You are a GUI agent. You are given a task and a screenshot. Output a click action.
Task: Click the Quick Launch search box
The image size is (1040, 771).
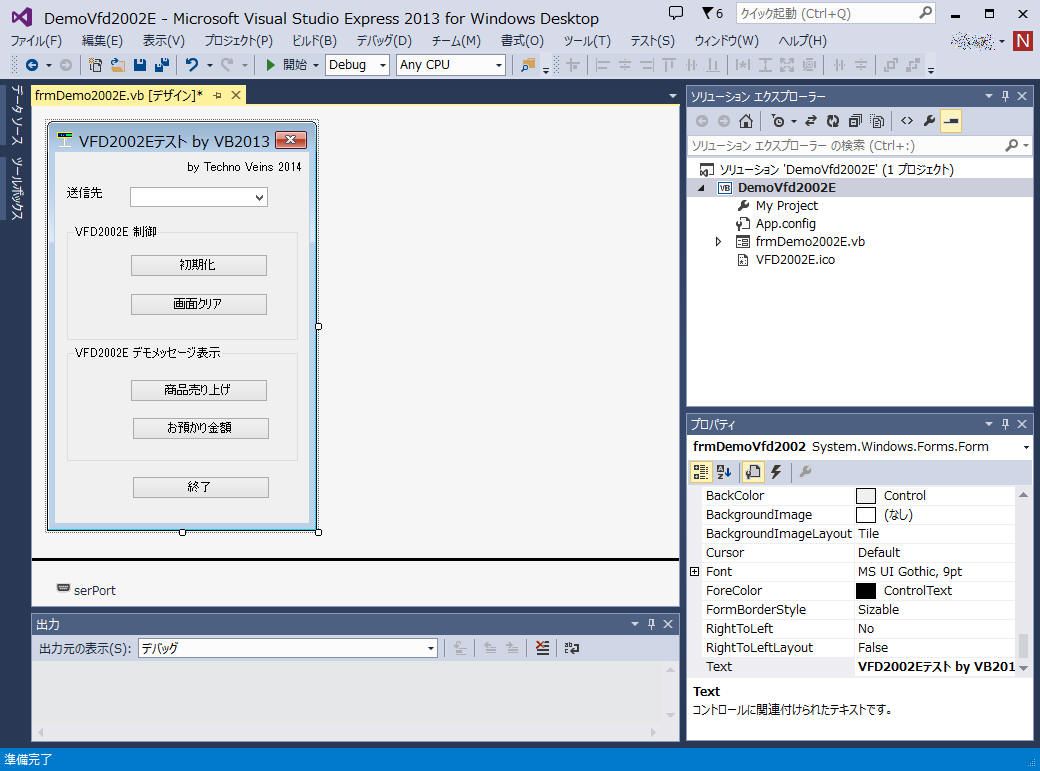point(835,13)
